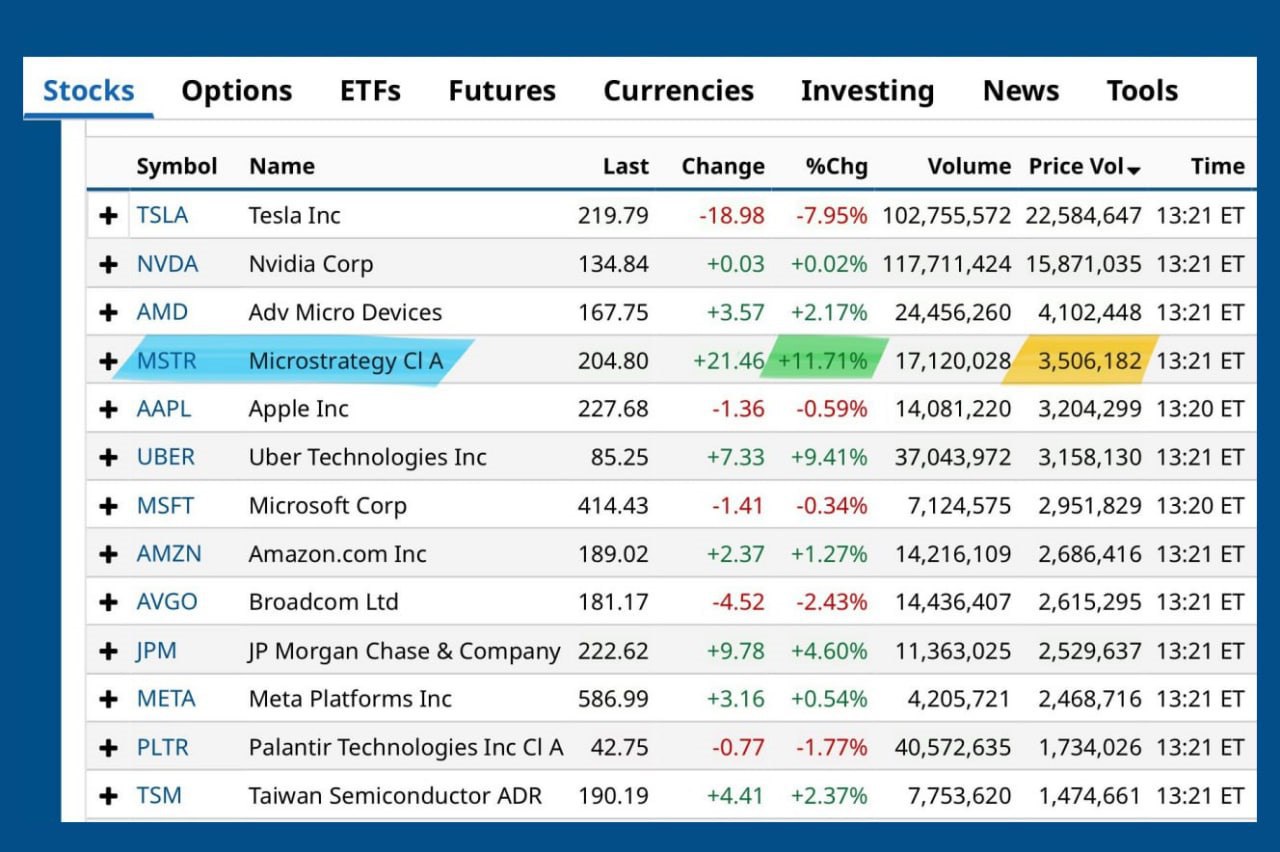This screenshot has height=852, width=1280.
Task: Expand the MSTR row plus icon
Action: [108, 361]
